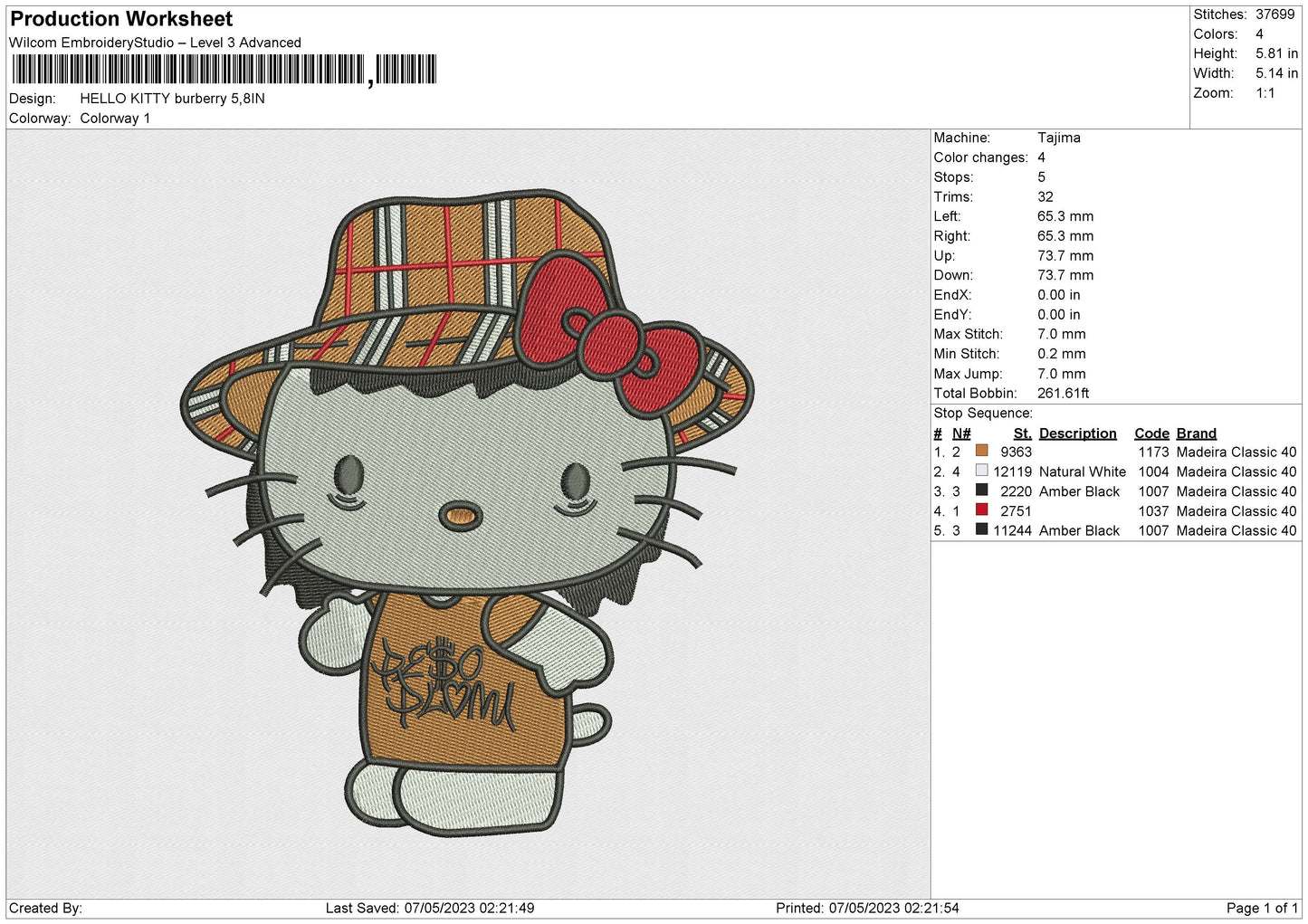Click the EndX value 0.00 in
Screen dimensions: 1308x924
(1058, 295)
